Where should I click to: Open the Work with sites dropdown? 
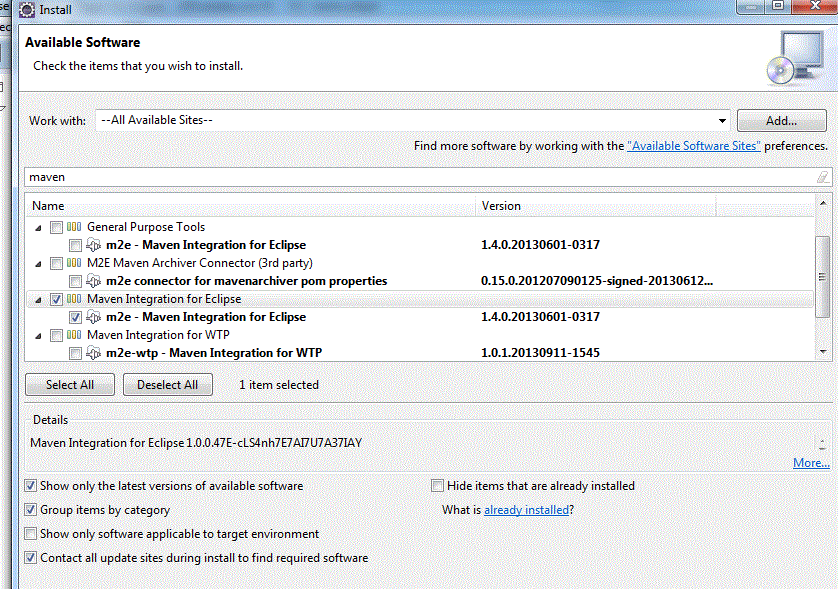[x=722, y=121]
